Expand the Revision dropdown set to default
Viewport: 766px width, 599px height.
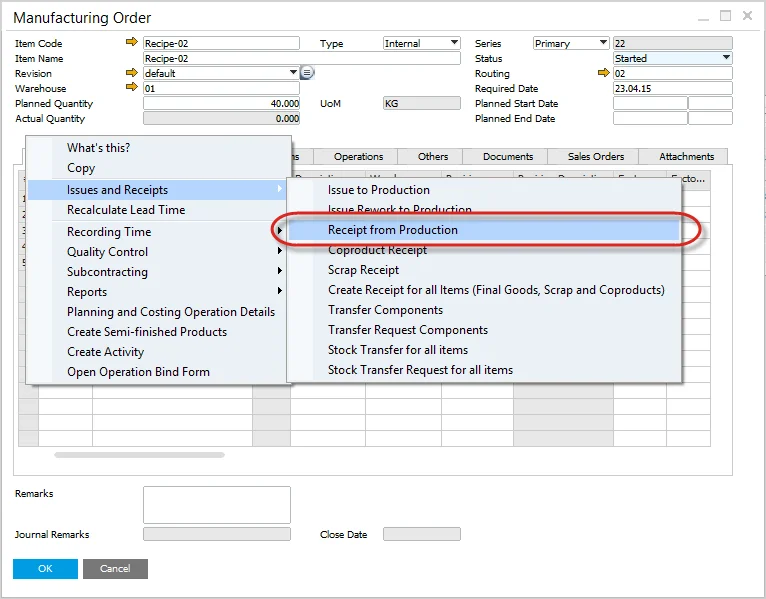click(x=293, y=73)
